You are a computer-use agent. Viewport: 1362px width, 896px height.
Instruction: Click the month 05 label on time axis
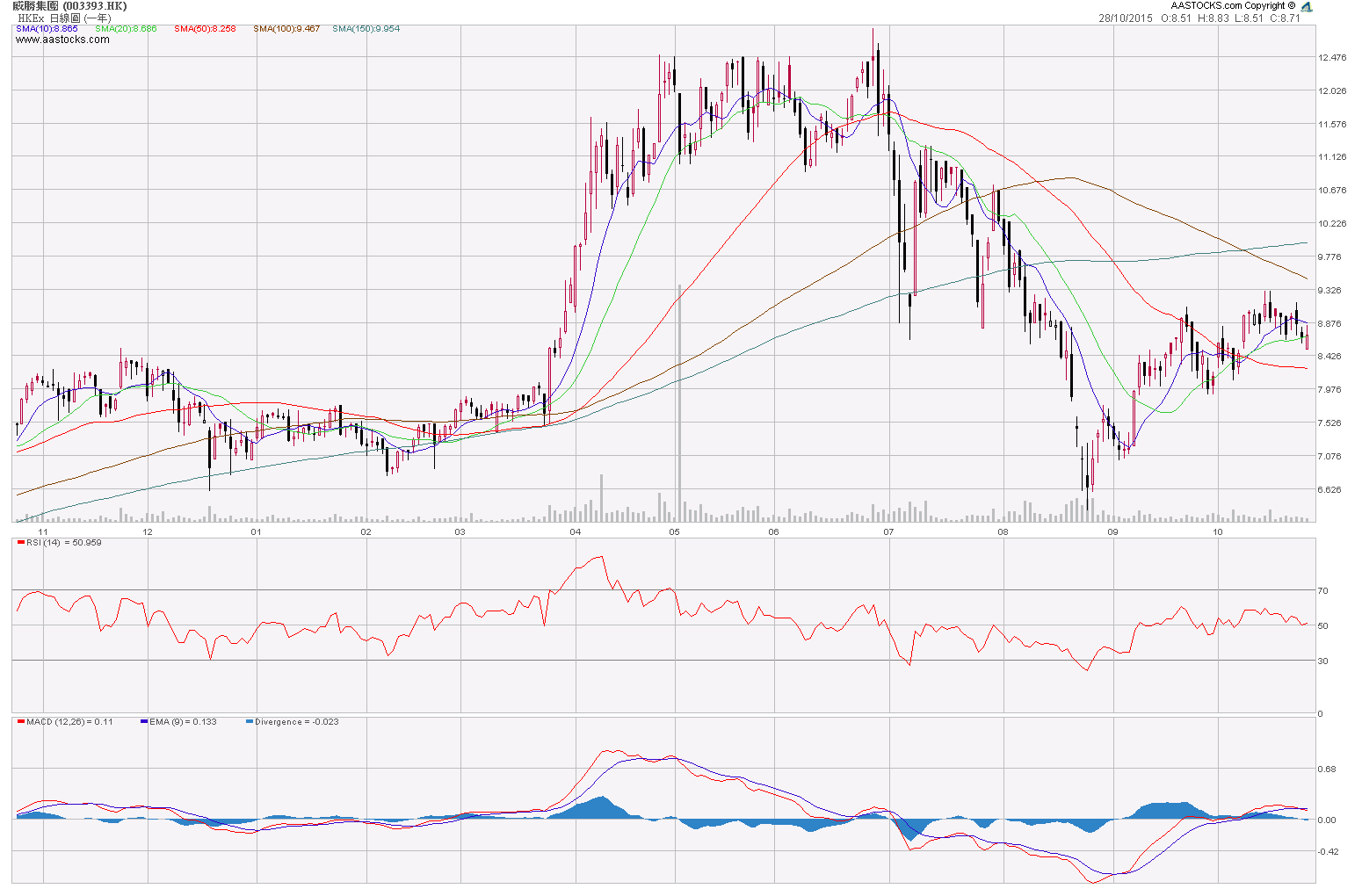pos(674,532)
